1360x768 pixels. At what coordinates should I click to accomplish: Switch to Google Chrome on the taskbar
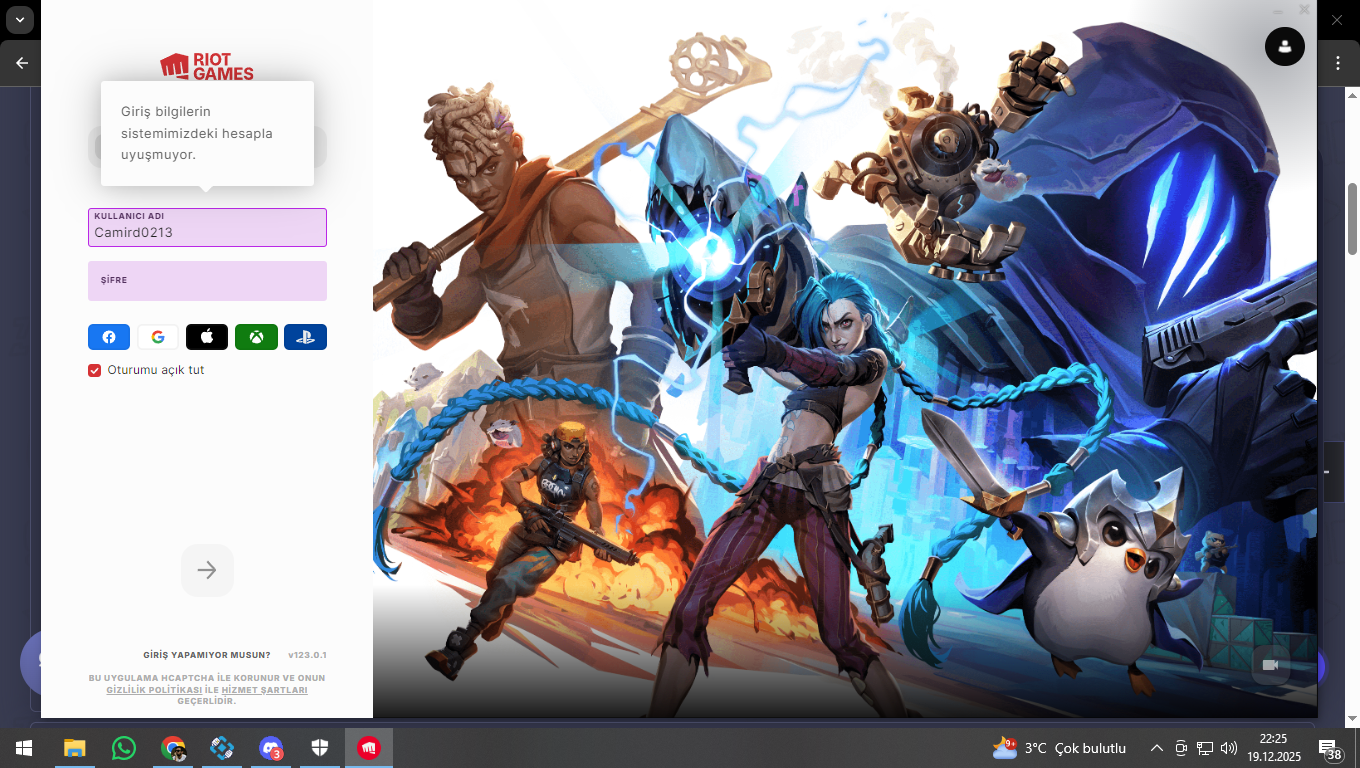(x=173, y=748)
